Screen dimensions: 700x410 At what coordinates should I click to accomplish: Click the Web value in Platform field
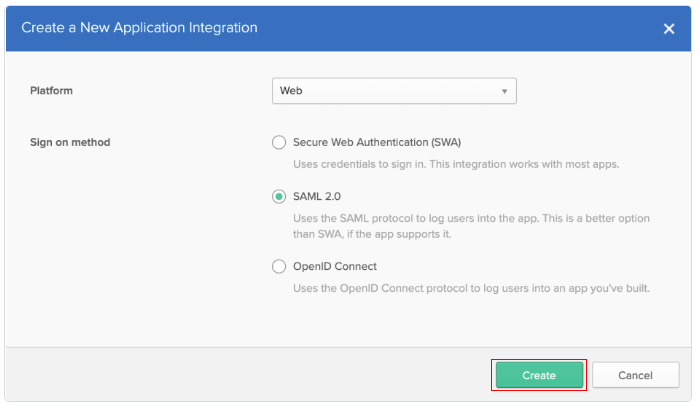(291, 91)
